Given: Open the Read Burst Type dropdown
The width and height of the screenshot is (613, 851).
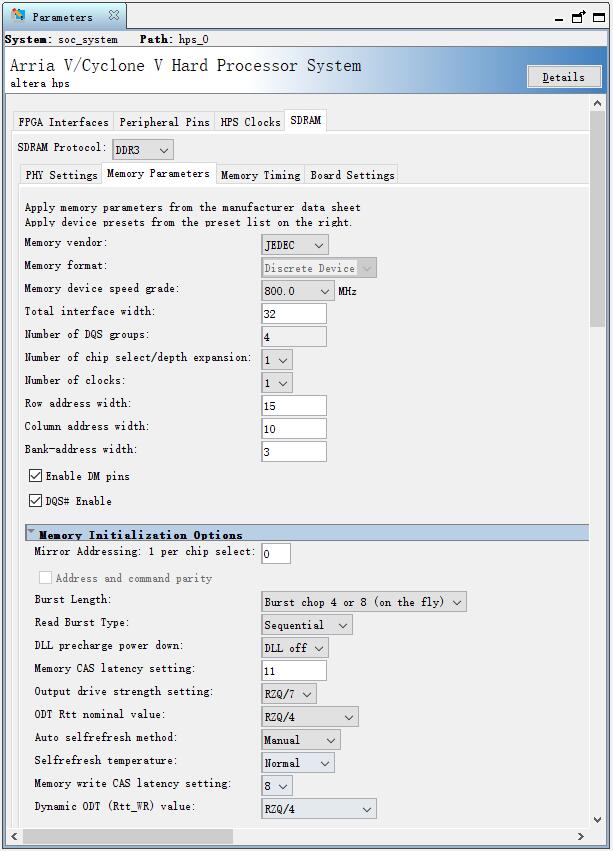Looking at the screenshot, I should click(307, 625).
